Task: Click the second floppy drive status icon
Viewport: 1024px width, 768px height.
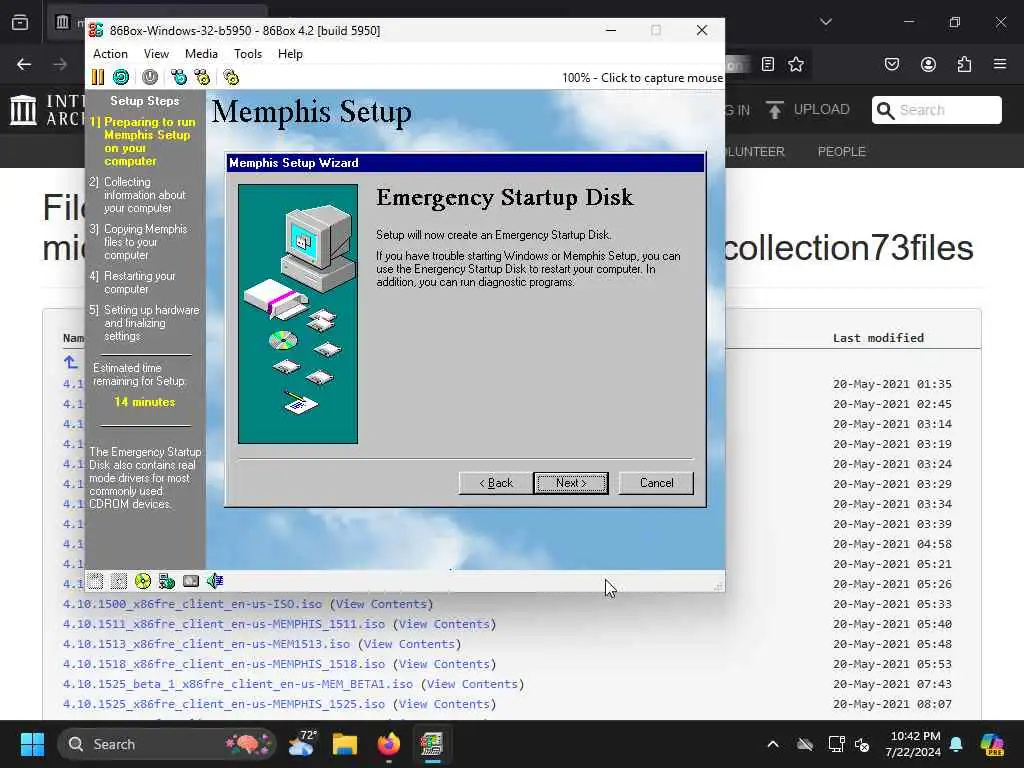Action: [119, 581]
